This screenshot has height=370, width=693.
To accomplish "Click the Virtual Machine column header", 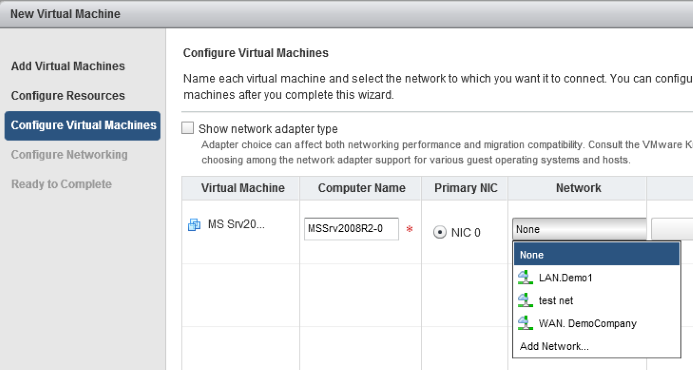I will click(241, 188).
